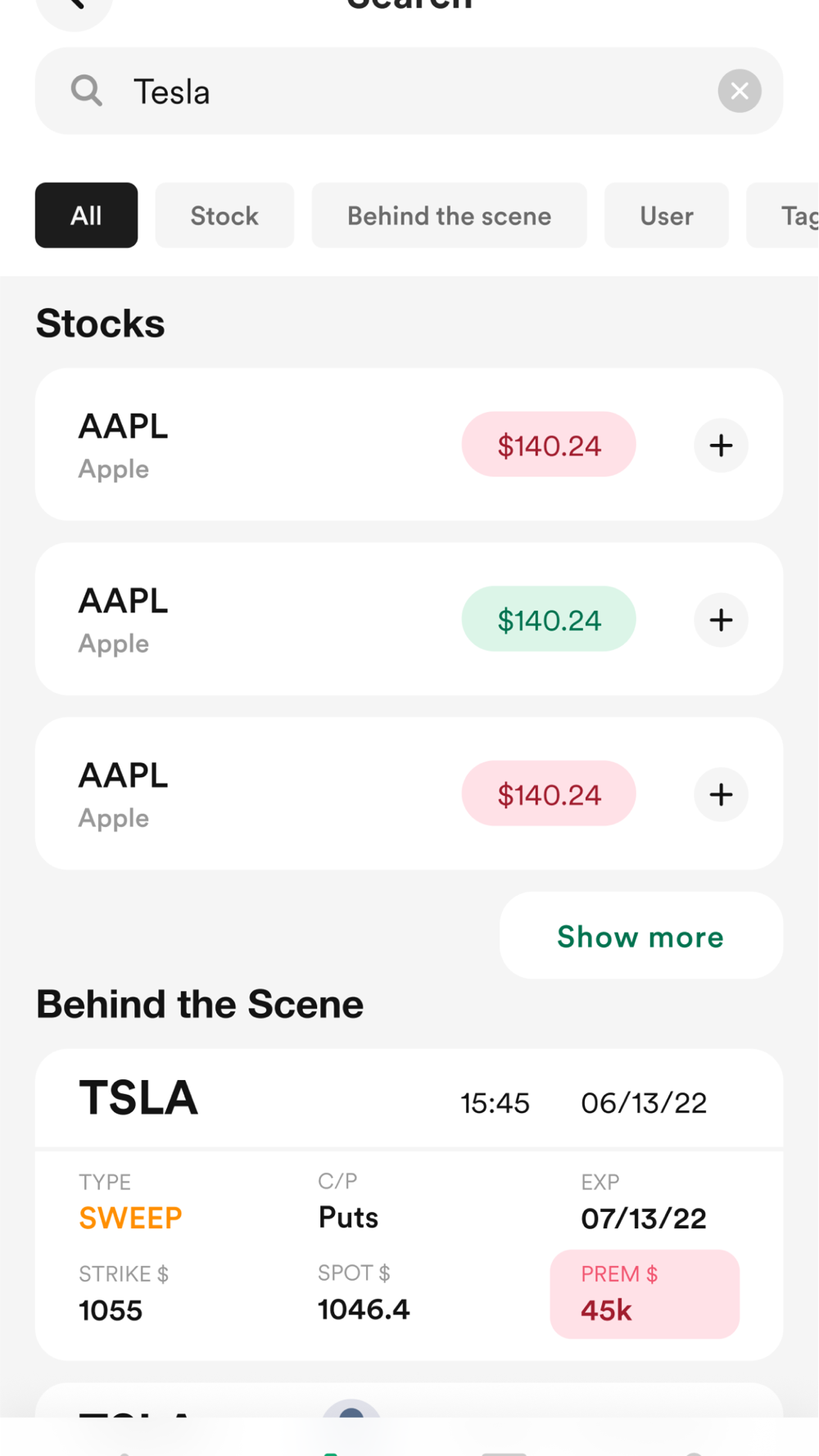Tap the back arrow at top
The width and height of the screenshot is (819, 1456).
click(x=74, y=7)
